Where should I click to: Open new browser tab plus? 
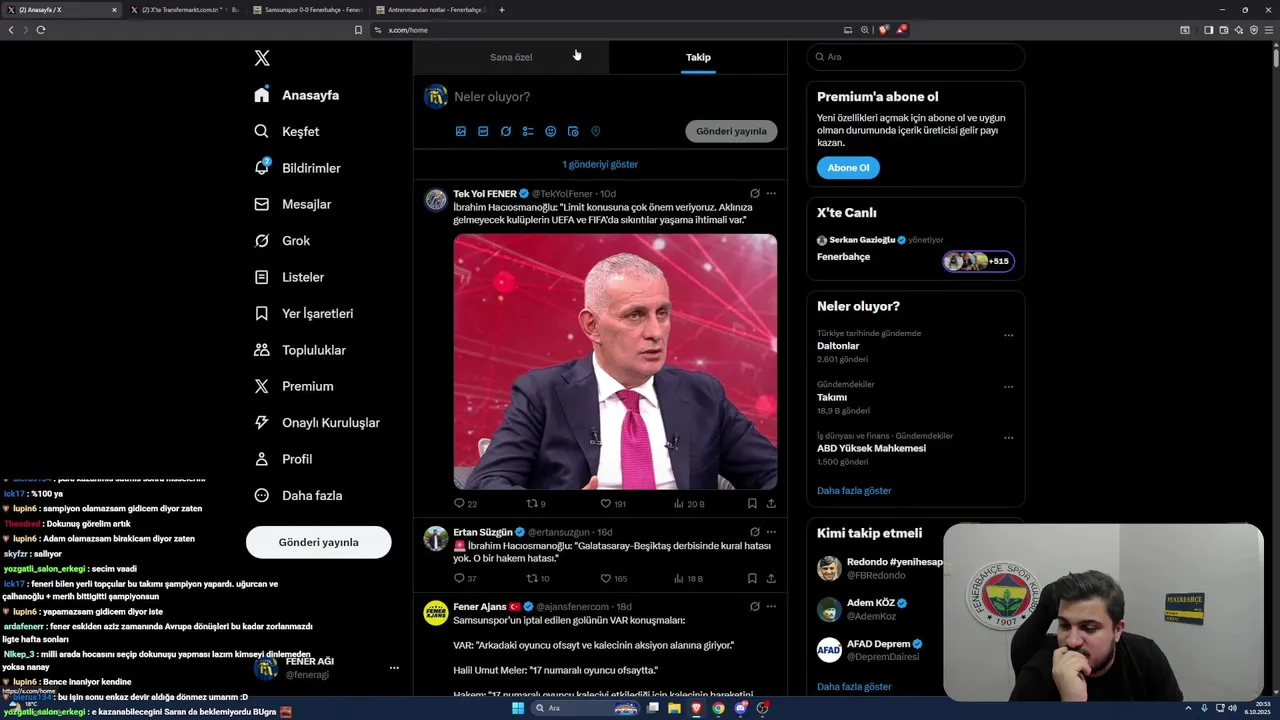pyautogui.click(x=502, y=10)
